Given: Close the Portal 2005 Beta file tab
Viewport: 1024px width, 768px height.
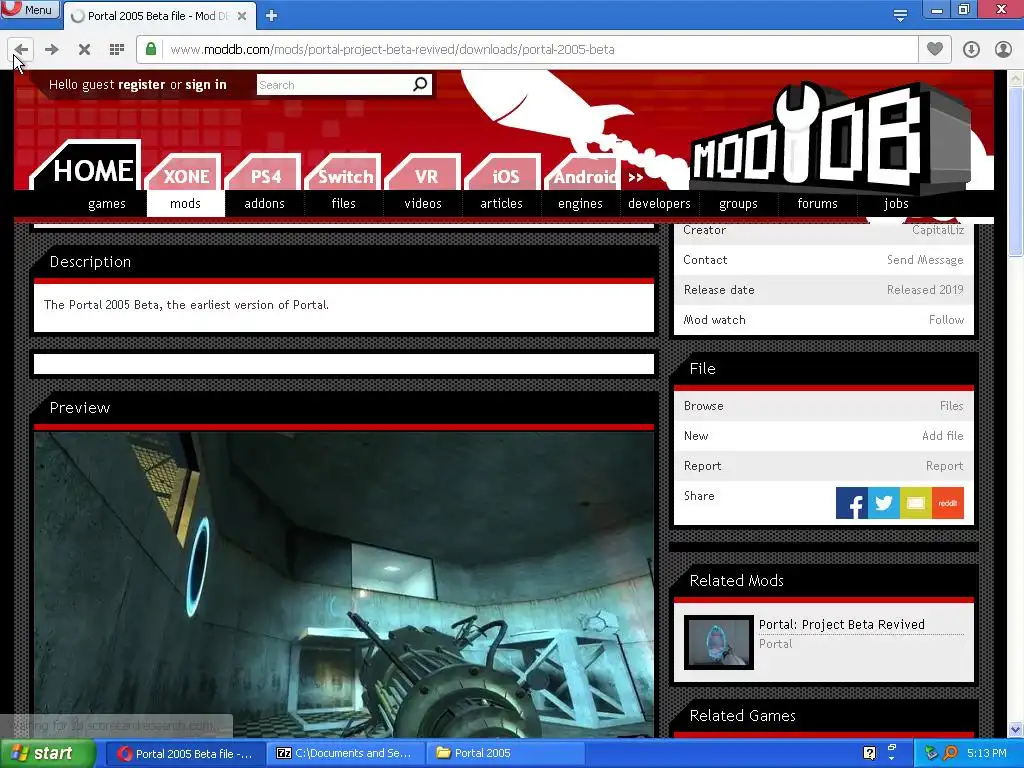Looking at the screenshot, I should (242, 16).
